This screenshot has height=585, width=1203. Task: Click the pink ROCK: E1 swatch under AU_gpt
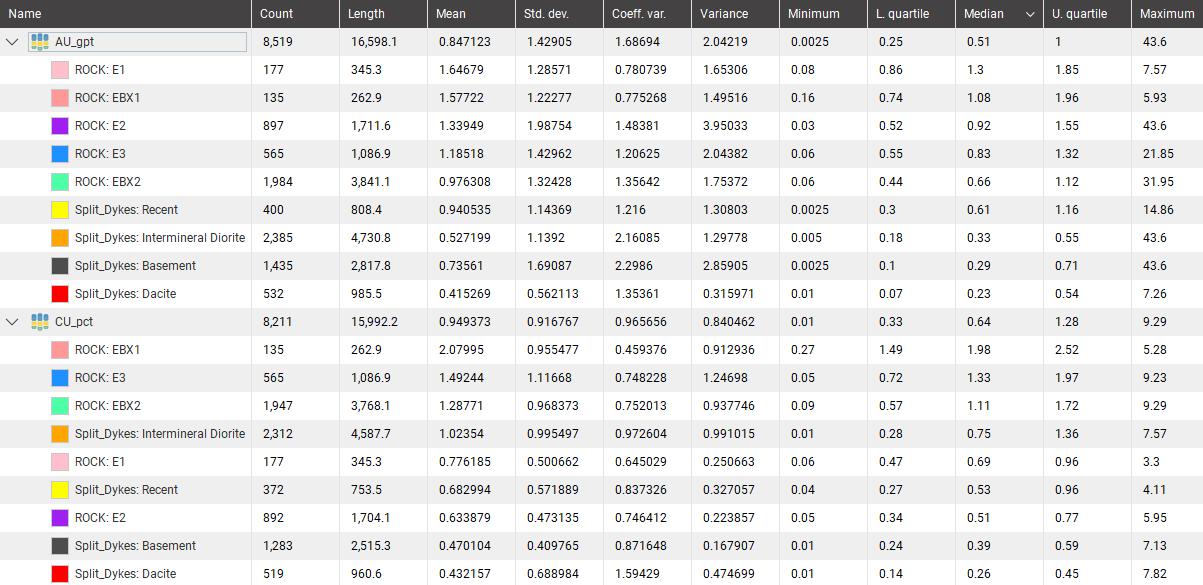(58, 70)
